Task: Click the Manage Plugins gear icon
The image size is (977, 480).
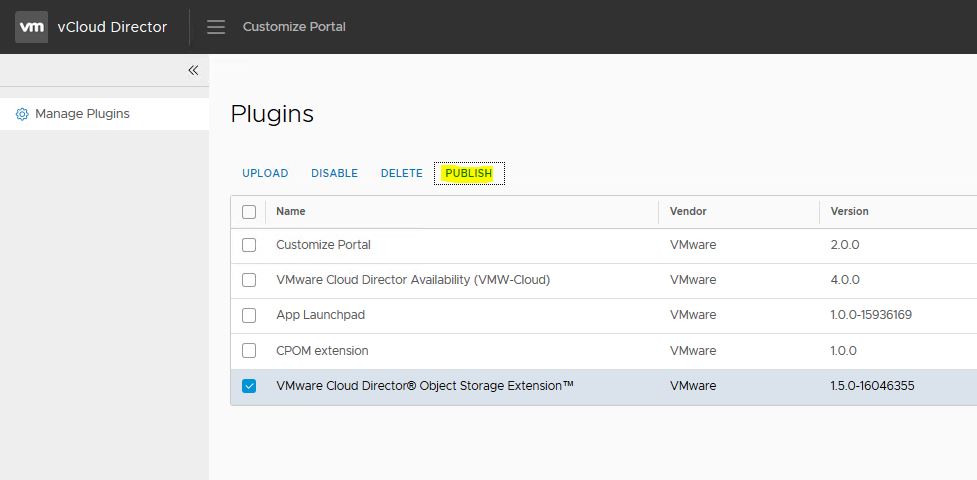Action: click(22, 114)
